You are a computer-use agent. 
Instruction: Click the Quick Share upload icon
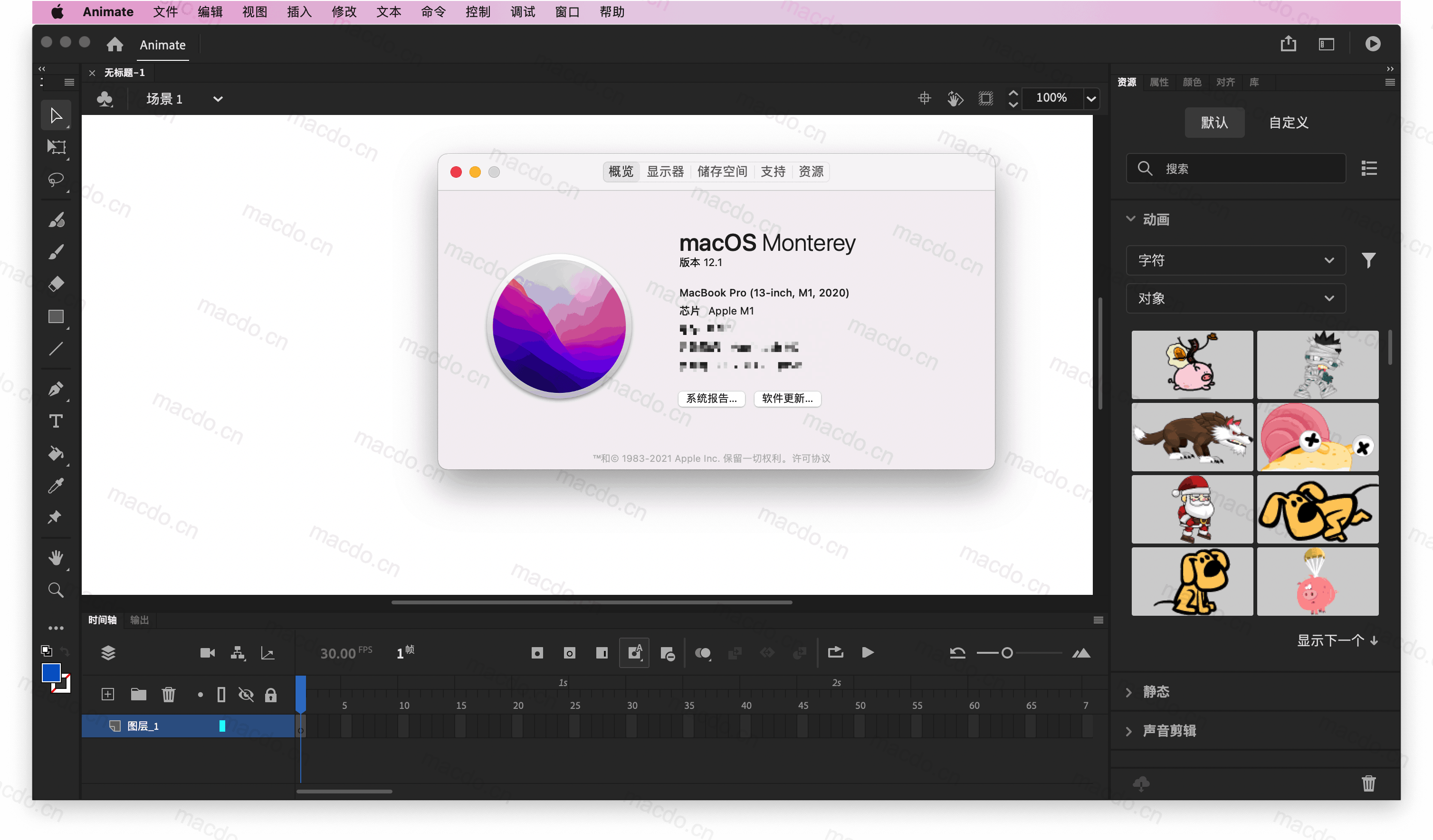(1288, 44)
